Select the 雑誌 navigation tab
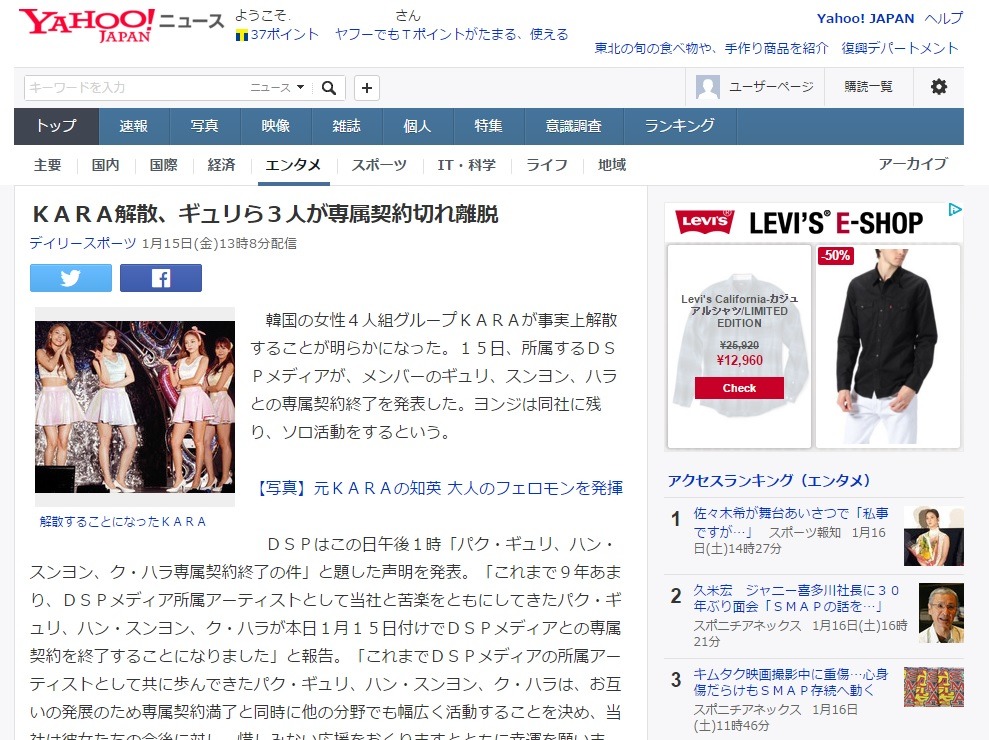 pyautogui.click(x=346, y=126)
